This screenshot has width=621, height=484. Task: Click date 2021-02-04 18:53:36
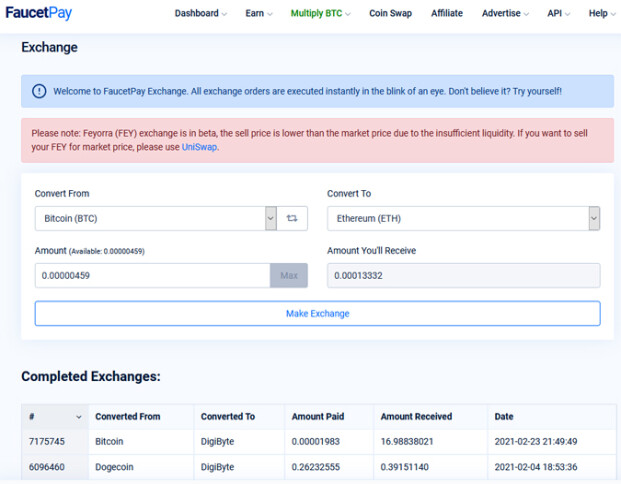coord(536,467)
